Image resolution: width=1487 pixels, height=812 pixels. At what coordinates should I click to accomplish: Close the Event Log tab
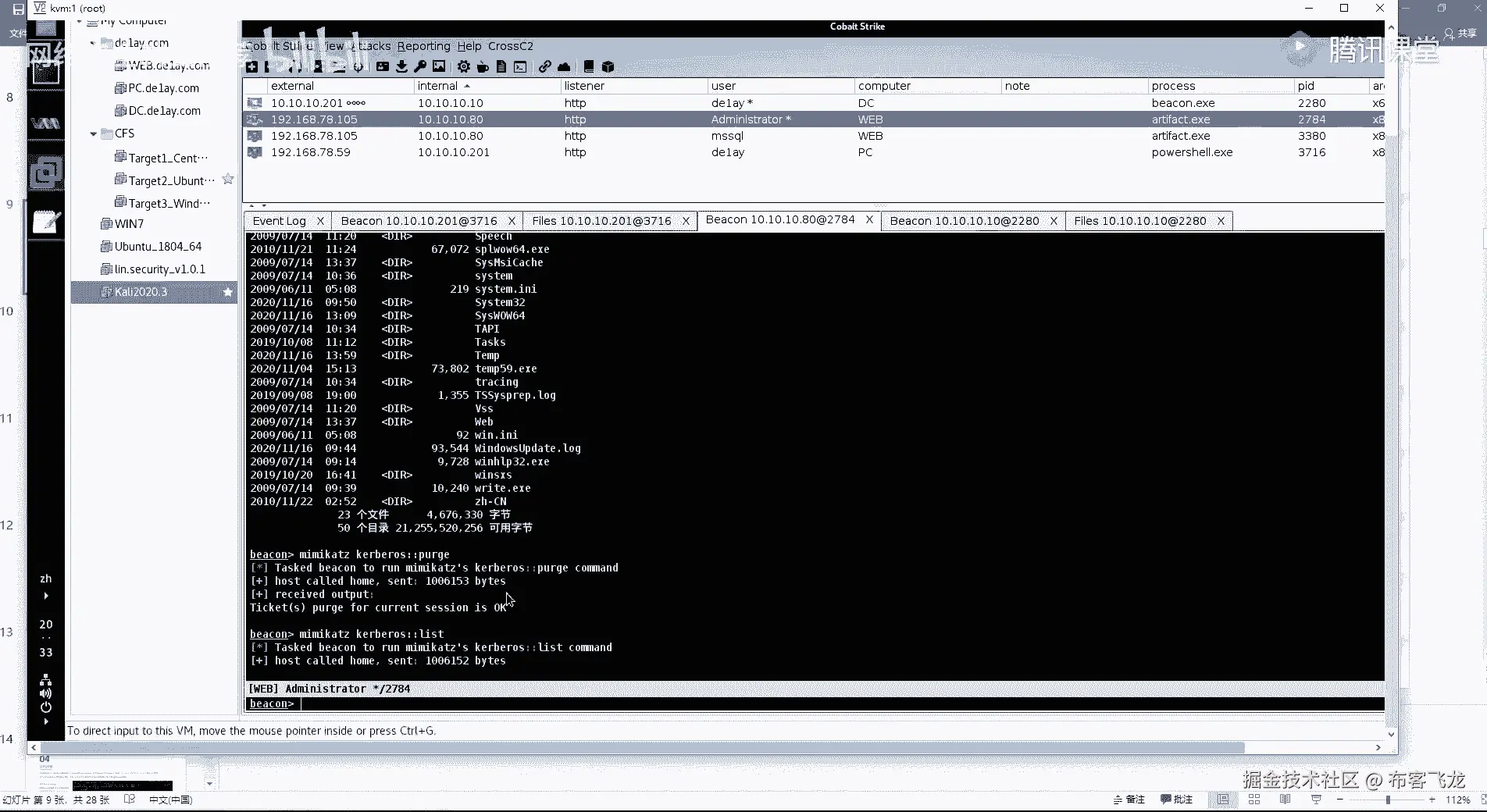[x=320, y=221]
